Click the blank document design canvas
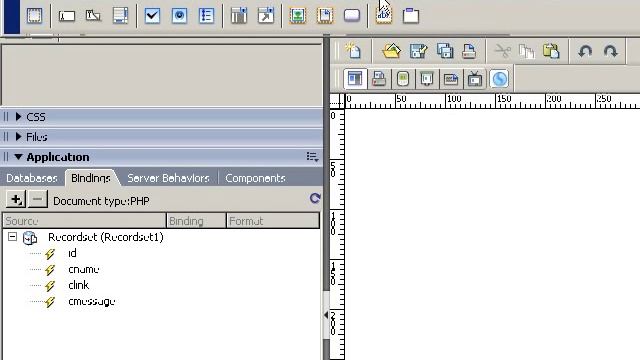Screen dimensions: 640x360 (492, 235)
